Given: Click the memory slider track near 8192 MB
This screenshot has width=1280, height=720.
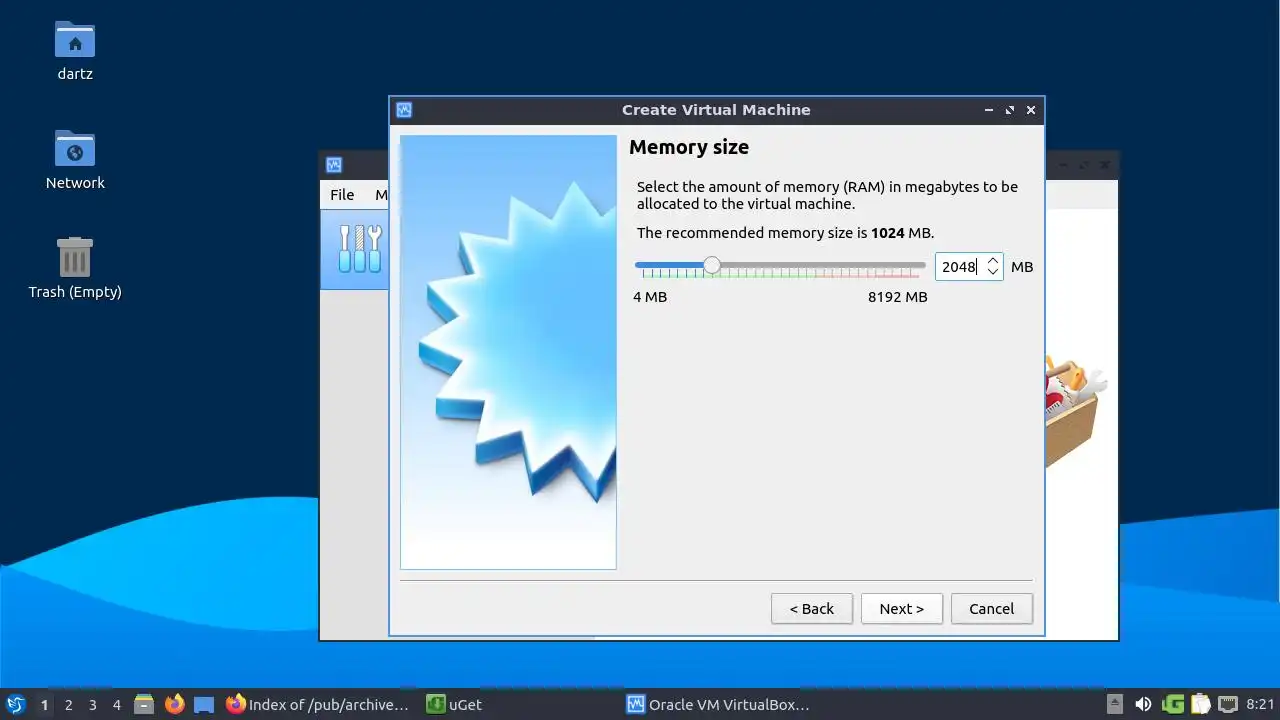Looking at the screenshot, I should [917, 265].
